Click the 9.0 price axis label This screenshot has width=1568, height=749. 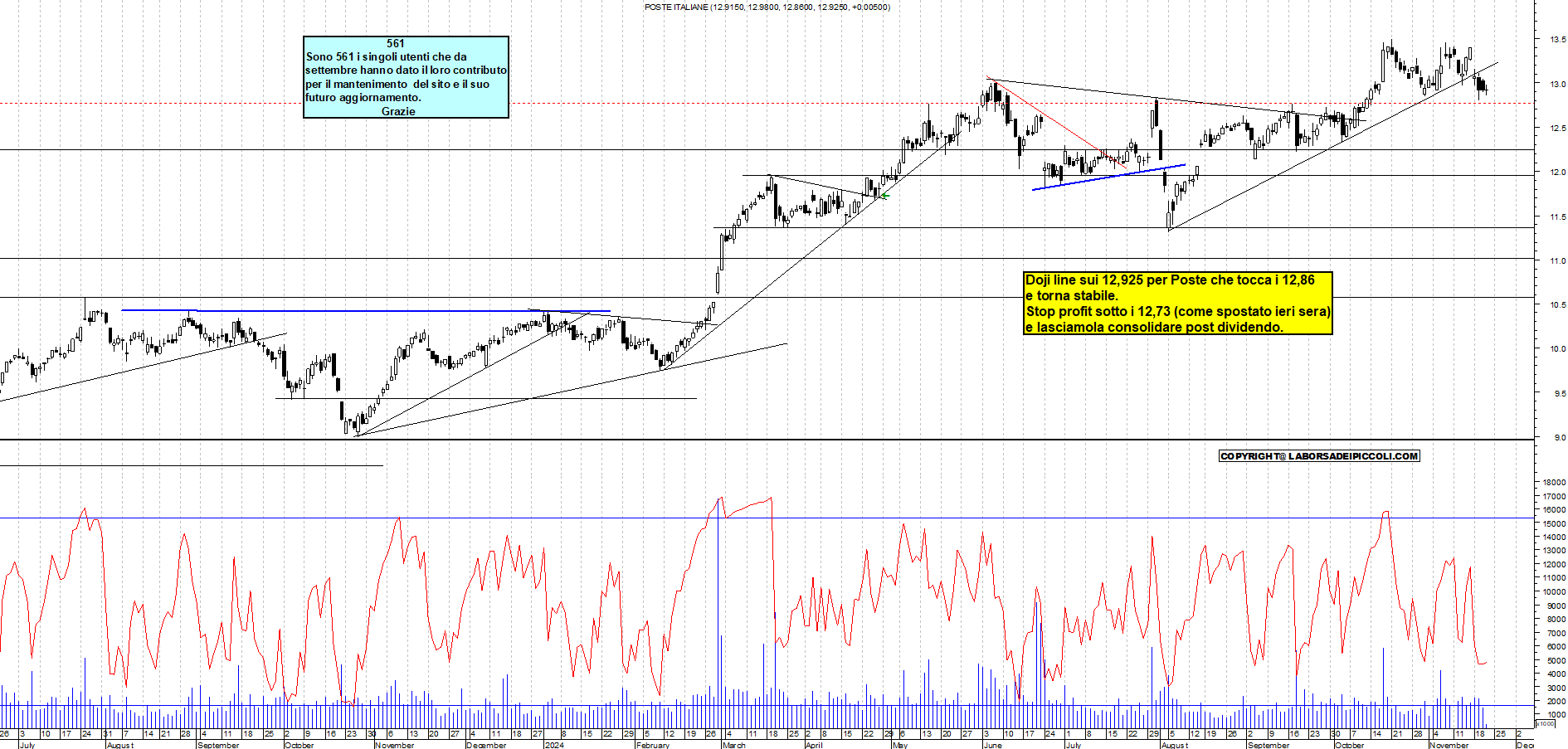point(1559,437)
